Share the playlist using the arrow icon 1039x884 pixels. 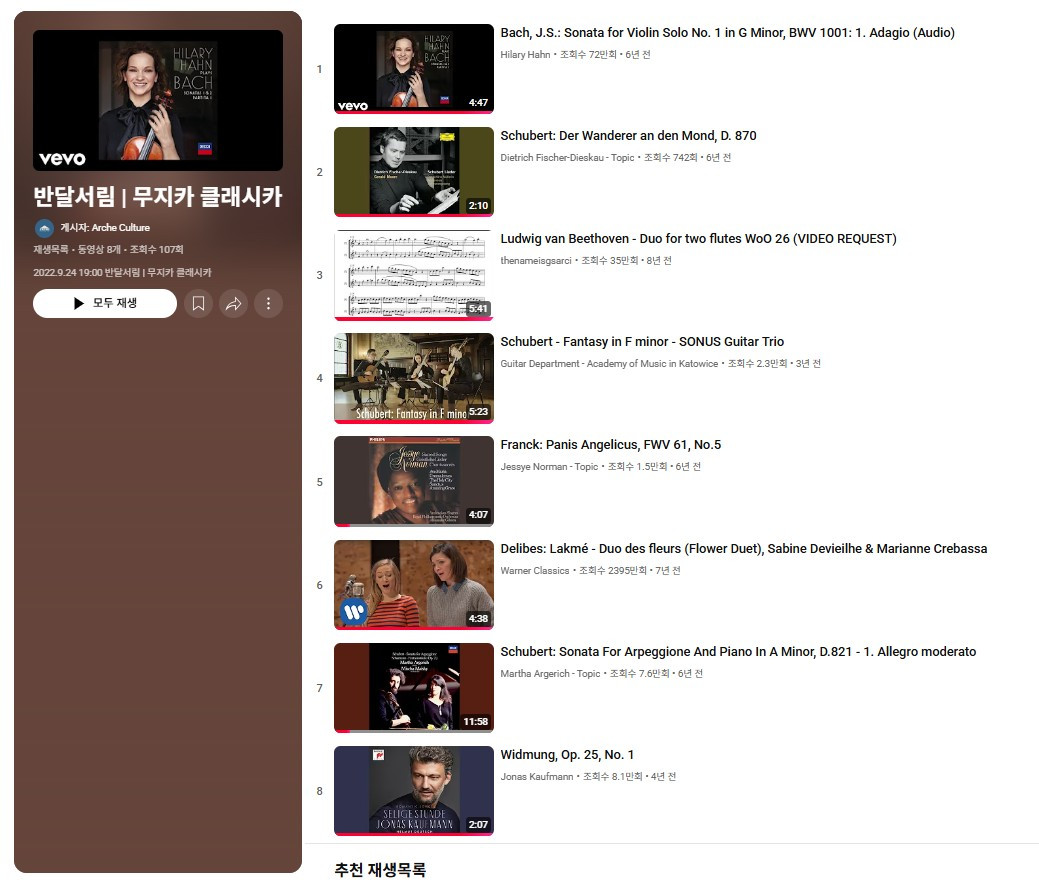[233, 304]
